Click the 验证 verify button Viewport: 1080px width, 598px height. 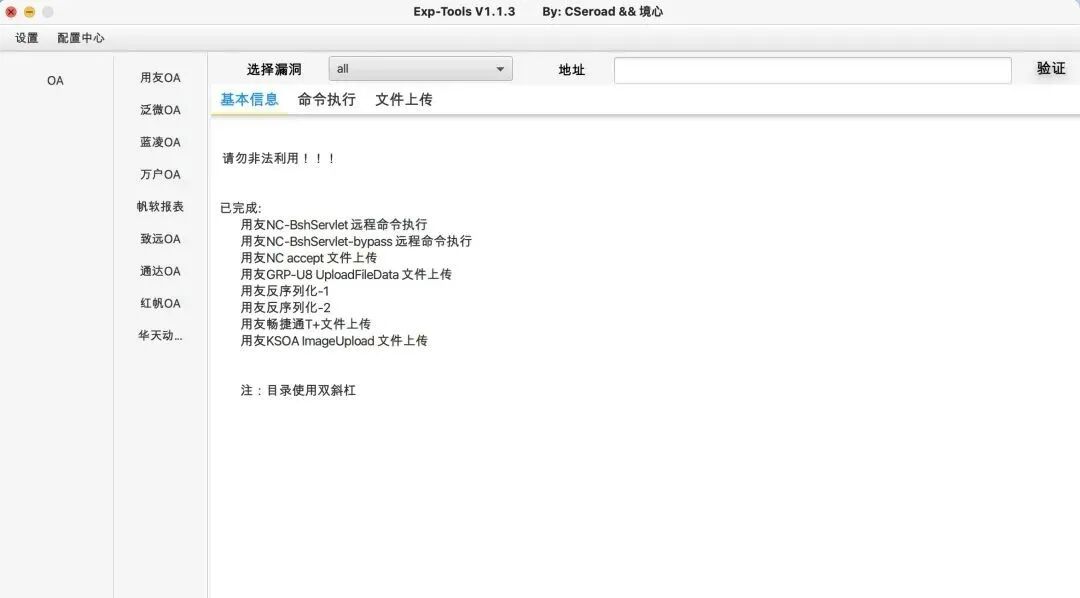tap(1051, 68)
